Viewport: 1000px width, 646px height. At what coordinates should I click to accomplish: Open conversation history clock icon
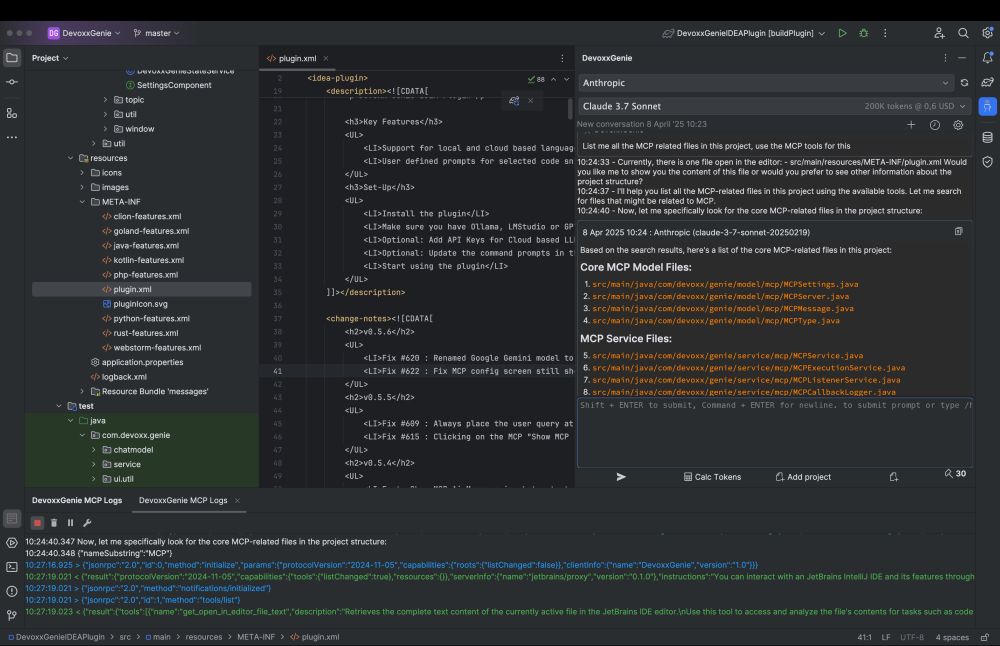coord(934,125)
